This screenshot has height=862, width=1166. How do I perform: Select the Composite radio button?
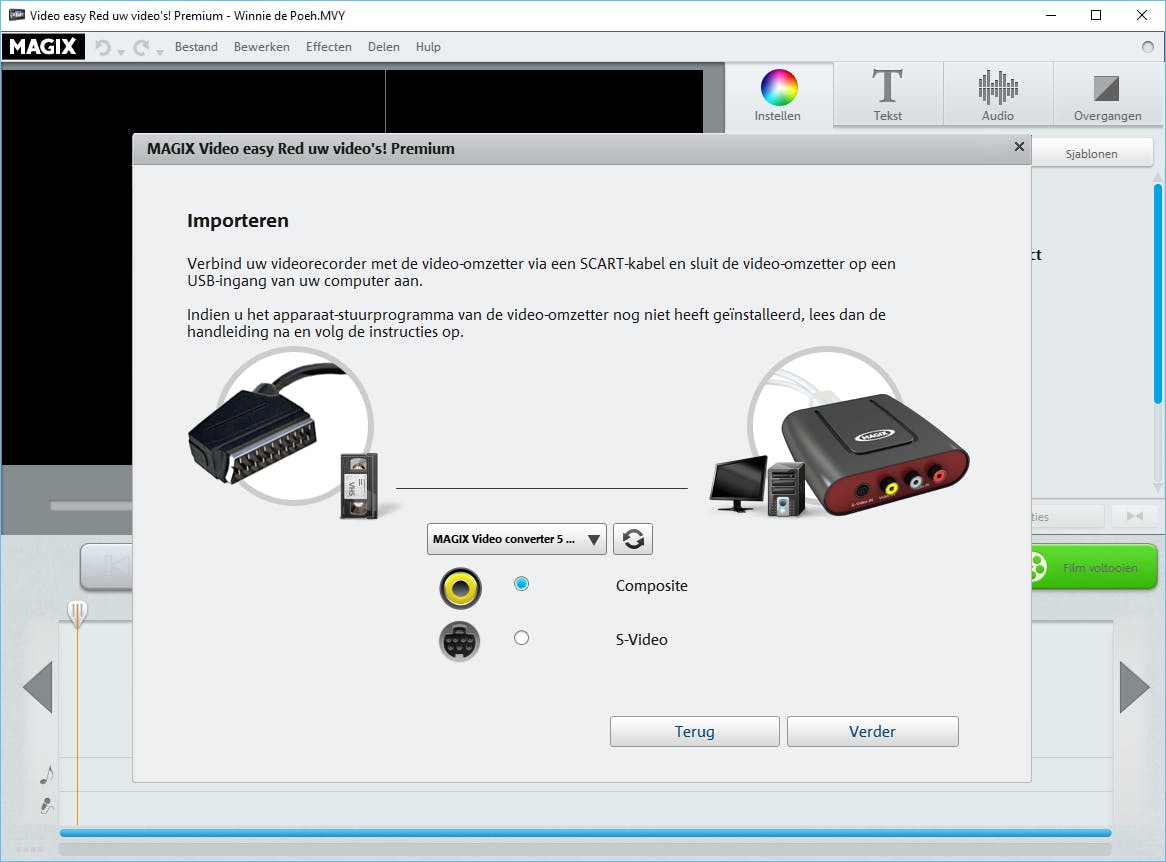click(521, 584)
